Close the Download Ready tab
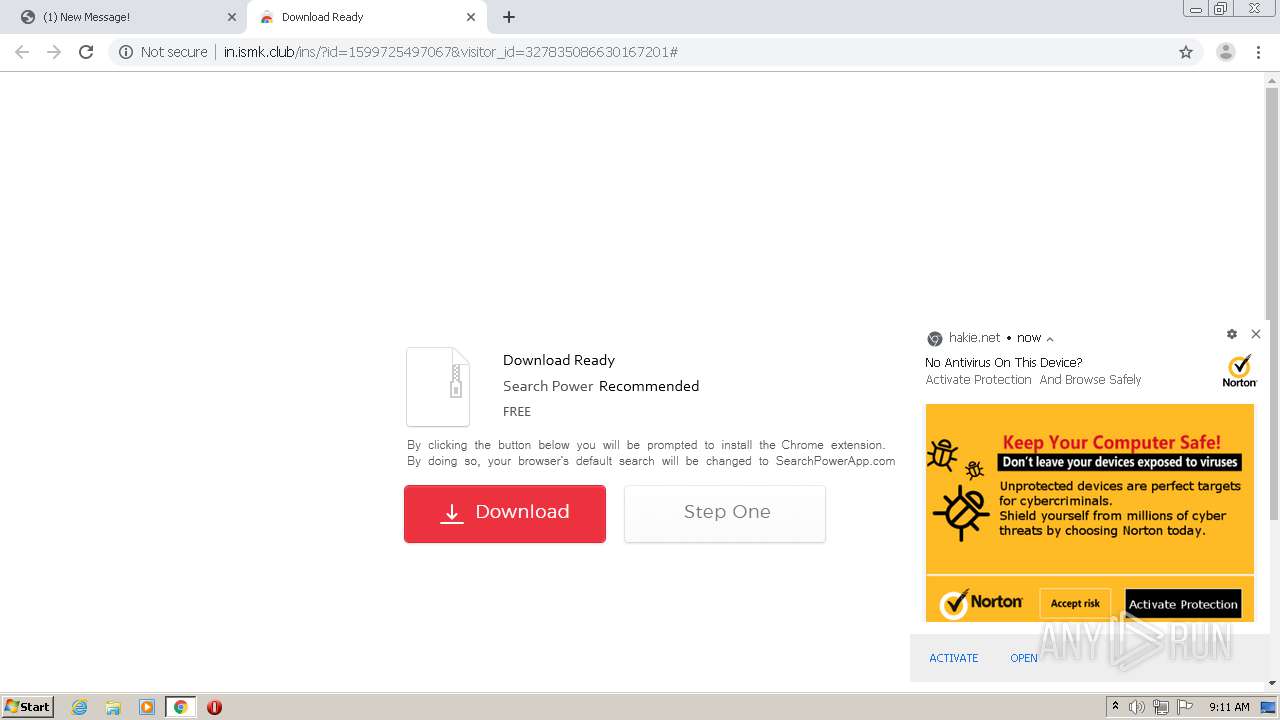The width and height of the screenshot is (1280, 720). 471,17
